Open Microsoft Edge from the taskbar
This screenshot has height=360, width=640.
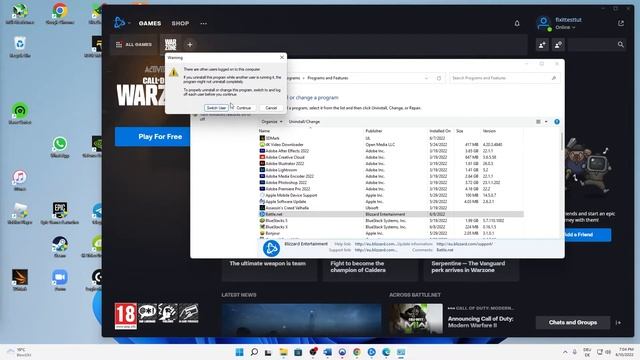coord(386,352)
